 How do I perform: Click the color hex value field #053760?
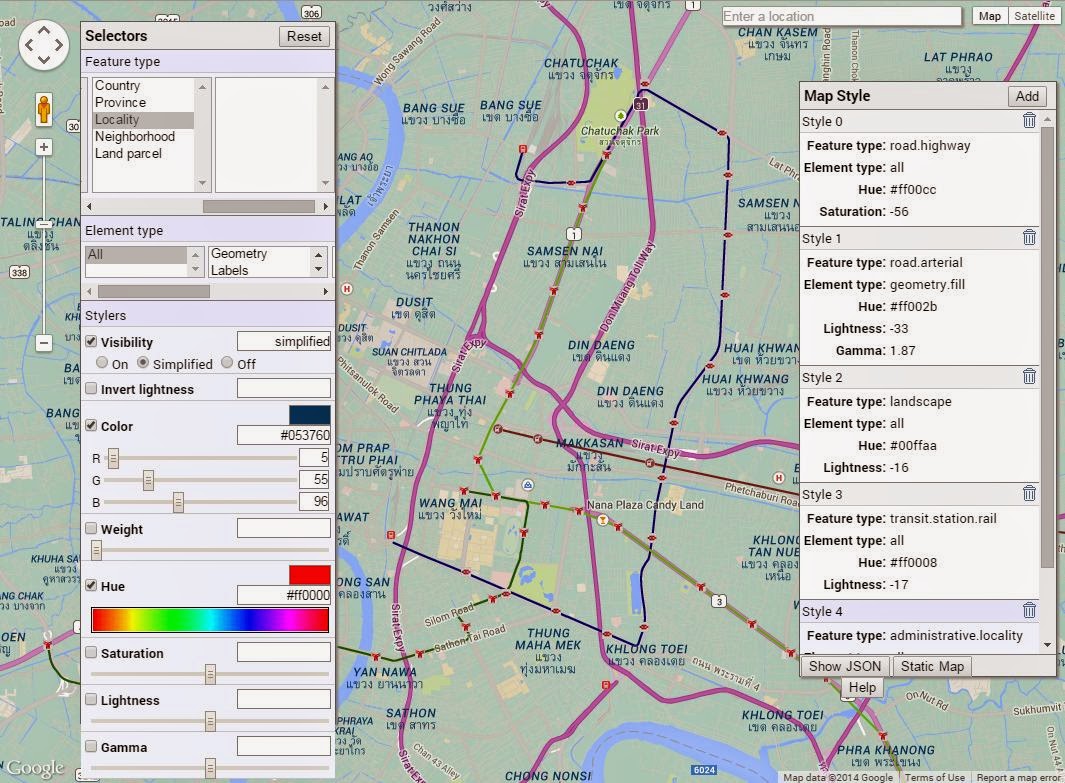click(284, 435)
